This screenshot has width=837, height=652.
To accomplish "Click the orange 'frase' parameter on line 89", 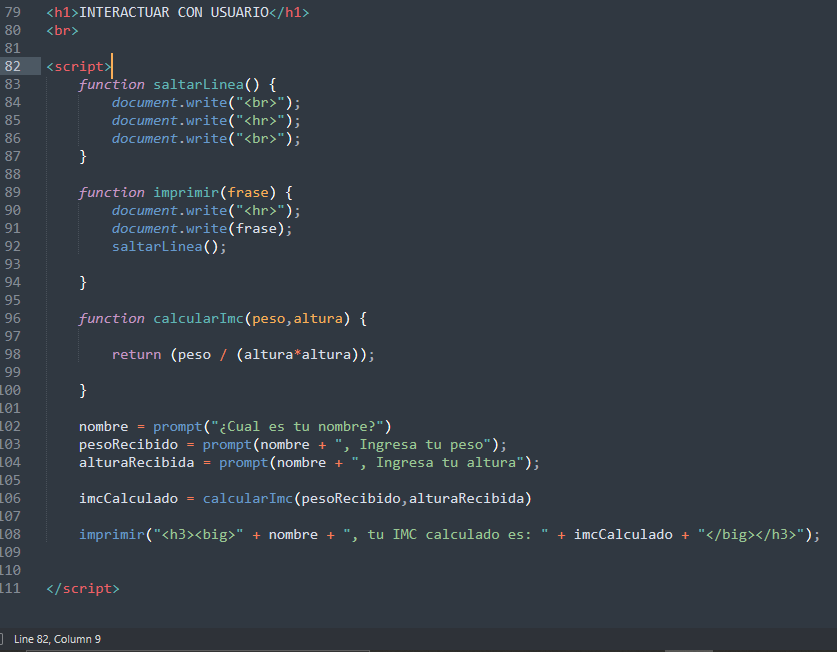I will point(248,192).
